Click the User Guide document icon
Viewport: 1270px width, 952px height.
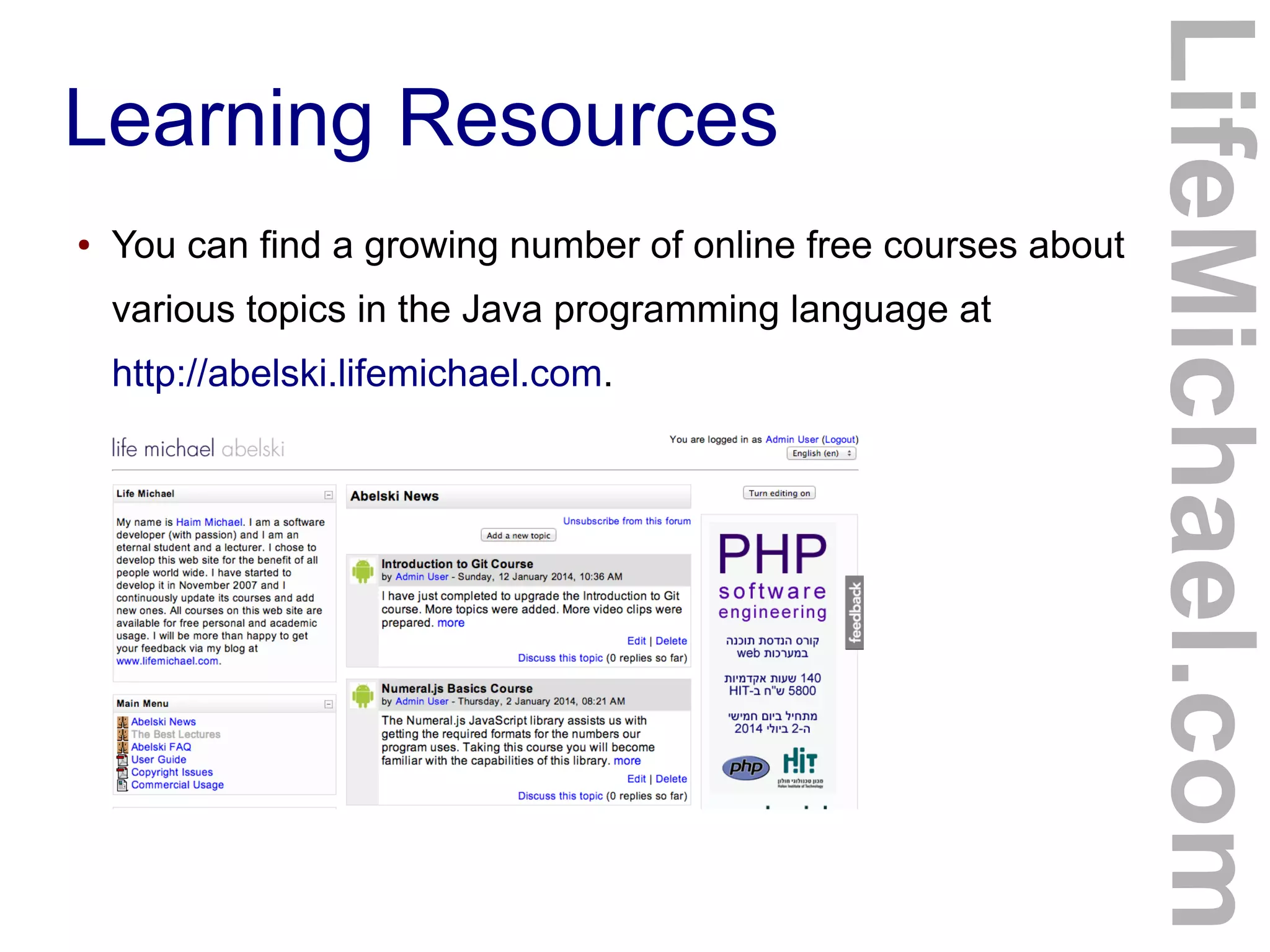coord(123,760)
